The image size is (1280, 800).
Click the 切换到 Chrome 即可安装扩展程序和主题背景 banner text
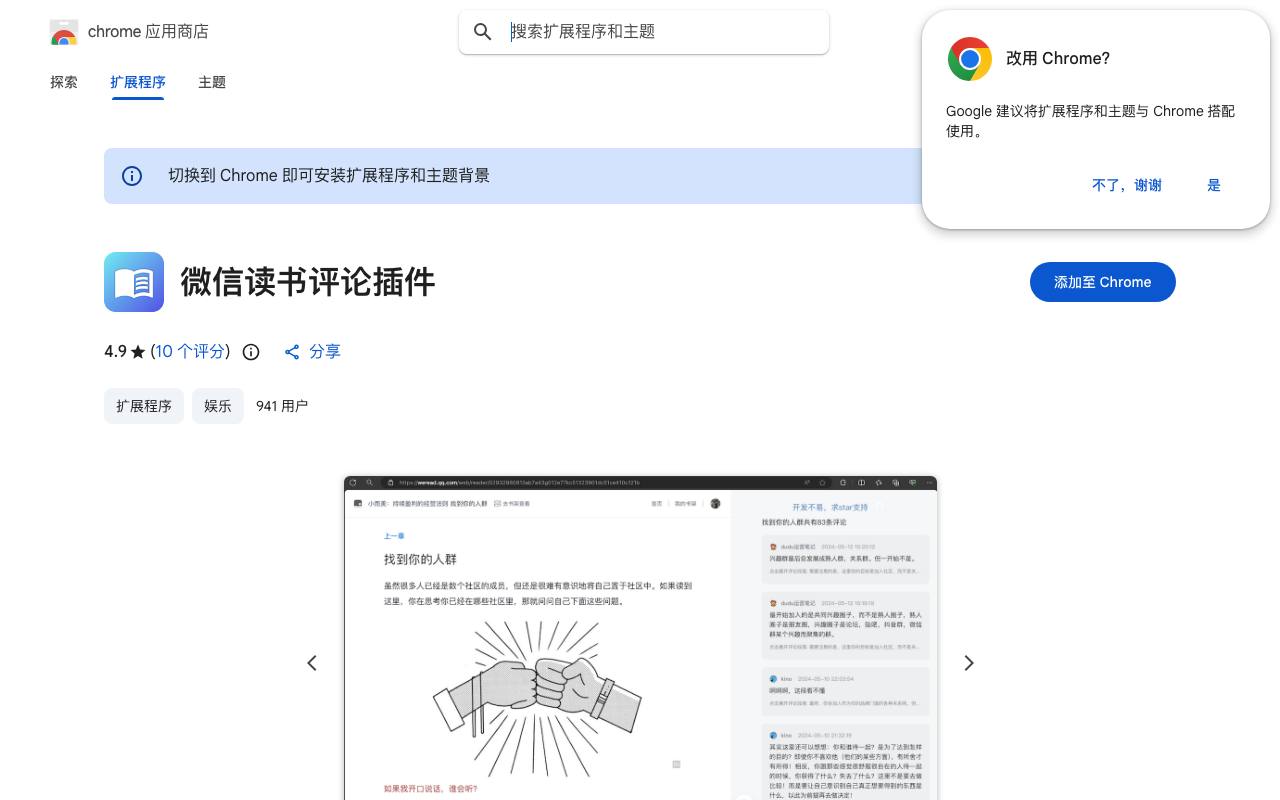click(329, 176)
